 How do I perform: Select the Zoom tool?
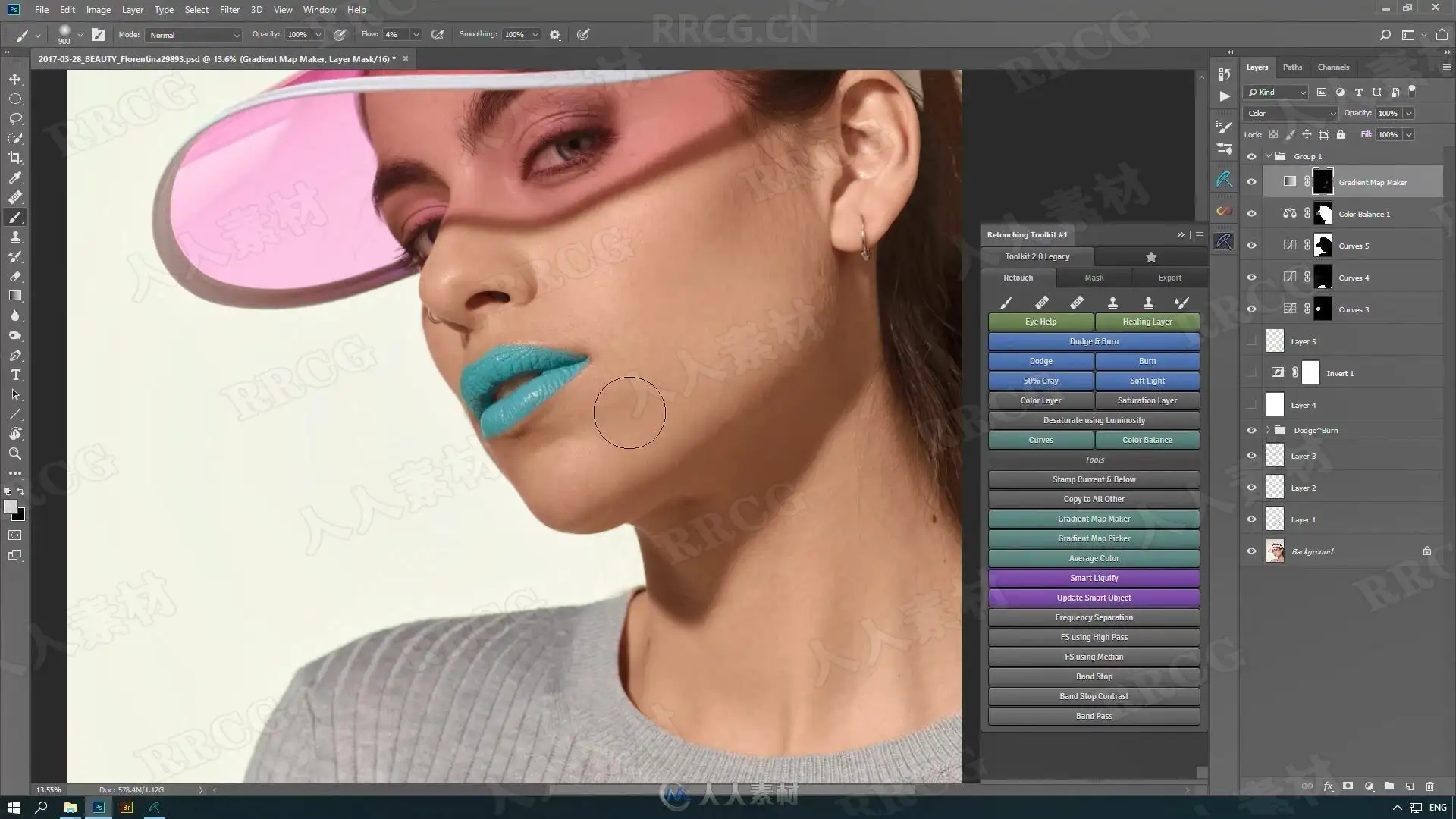(x=15, y=453)
